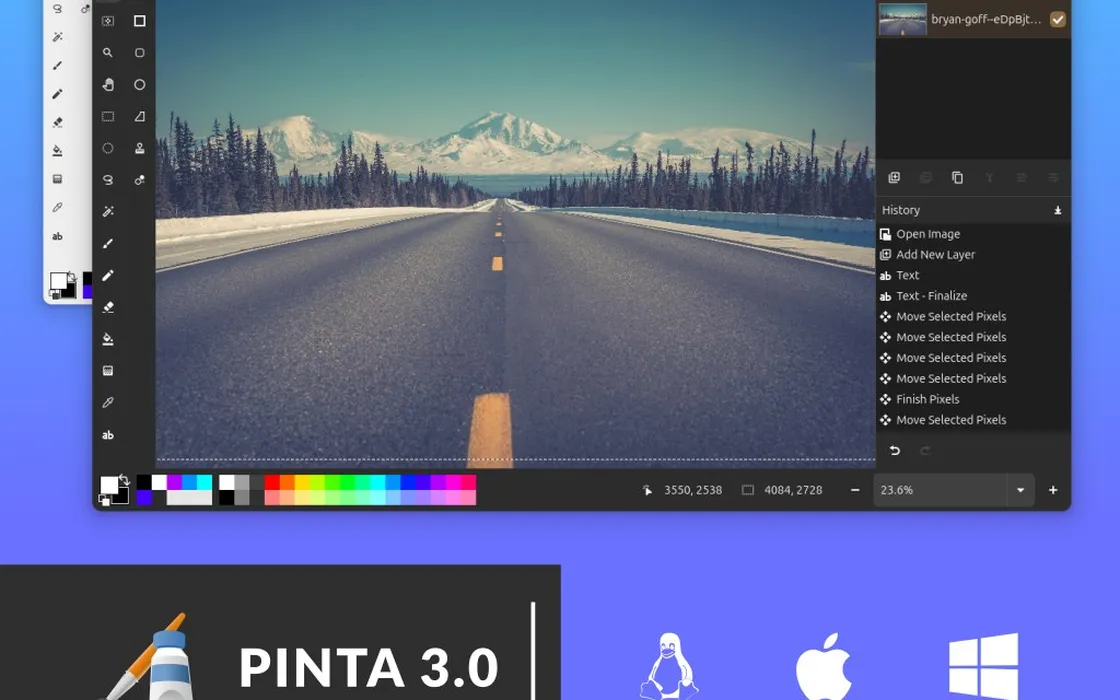Pick the purple swatch from recent colors
The width and height of the screenshot is (1120, 700).
(174, 483)
